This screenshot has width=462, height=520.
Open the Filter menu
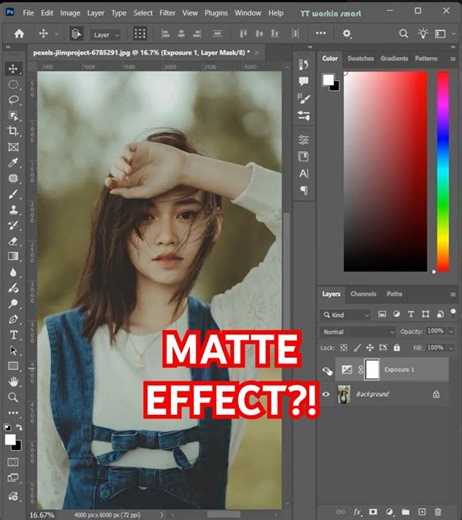tap(167, 13)
